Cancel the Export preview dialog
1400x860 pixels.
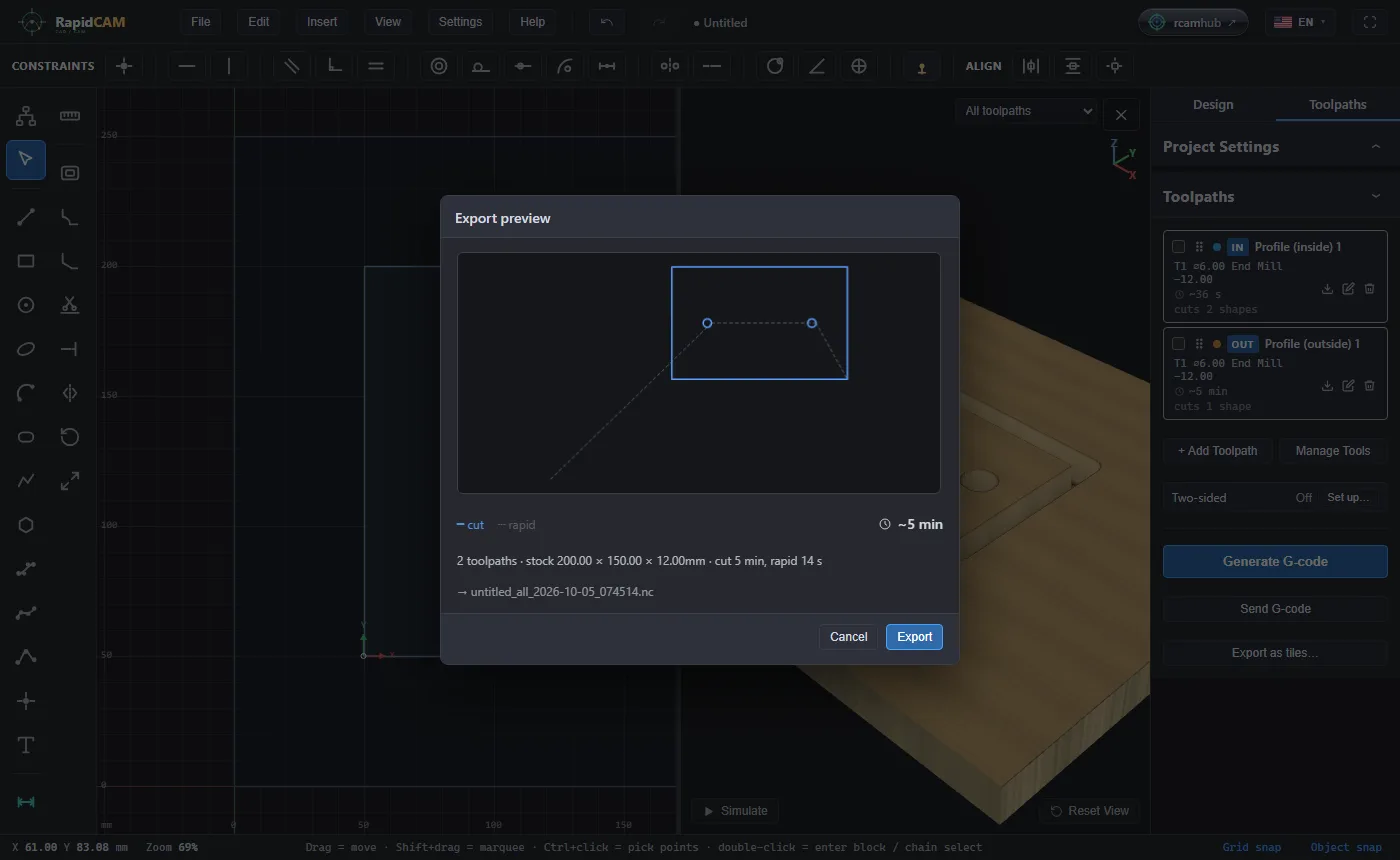pyautogui.click(x=848, y=637)
